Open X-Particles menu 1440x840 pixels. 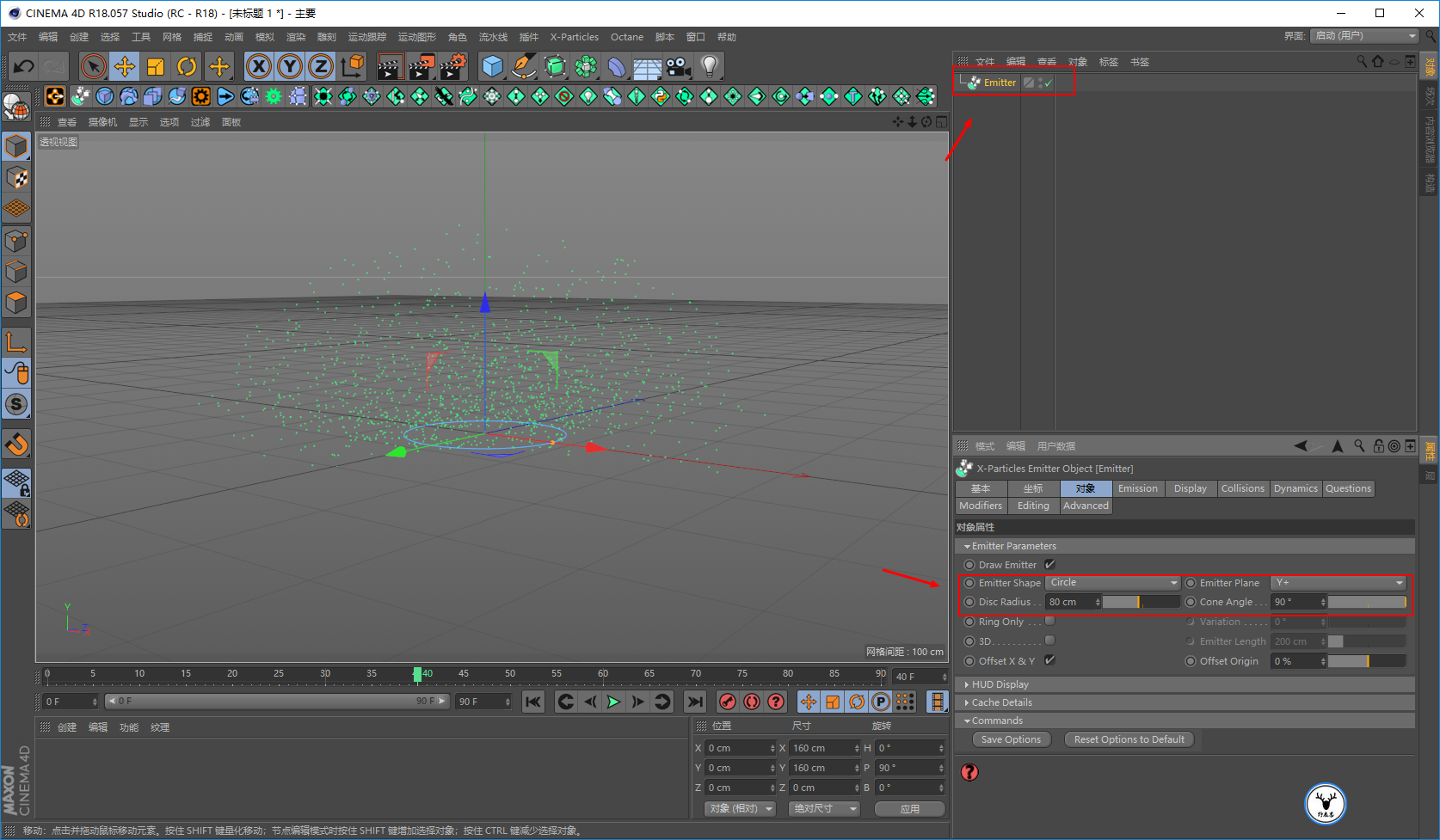[x=574, y=37]
